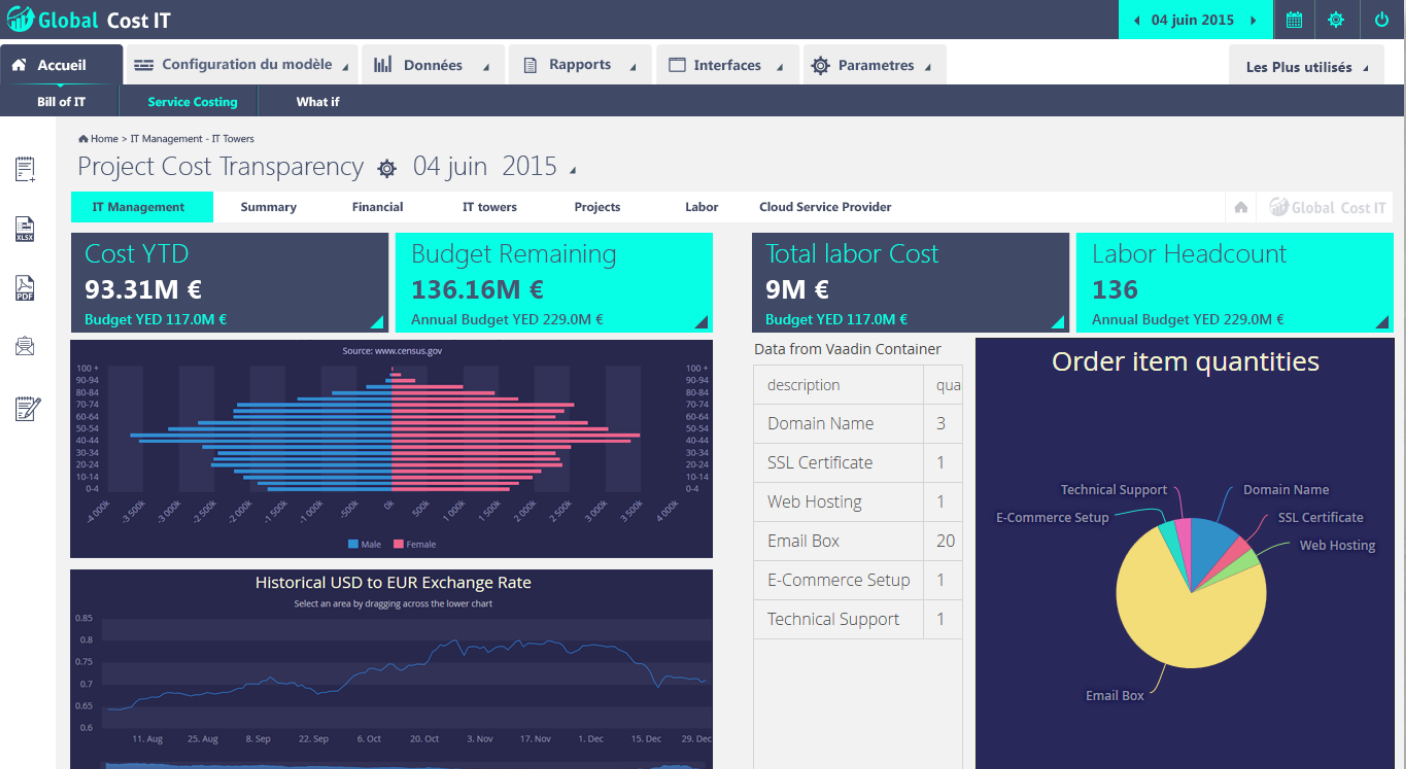The width and height of the screenshot is (1406, 769).
Task: Expand the Données menu
Action: (433, 65)
